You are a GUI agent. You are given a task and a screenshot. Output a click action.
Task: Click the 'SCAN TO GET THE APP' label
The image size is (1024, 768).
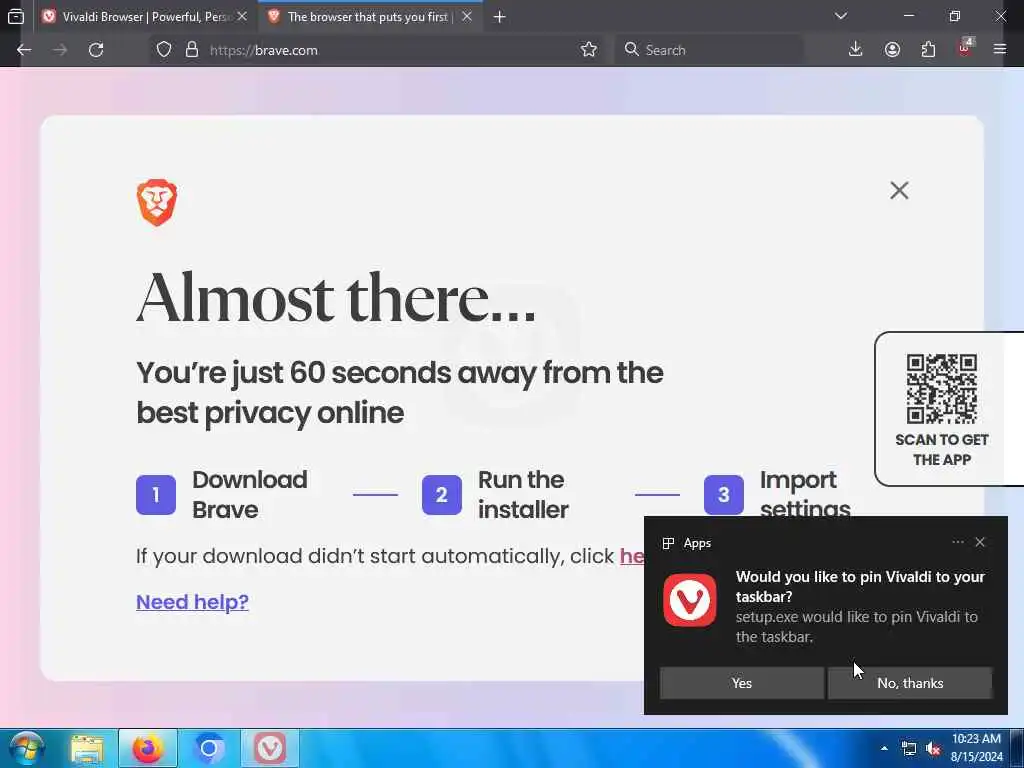tap(942, 449)
